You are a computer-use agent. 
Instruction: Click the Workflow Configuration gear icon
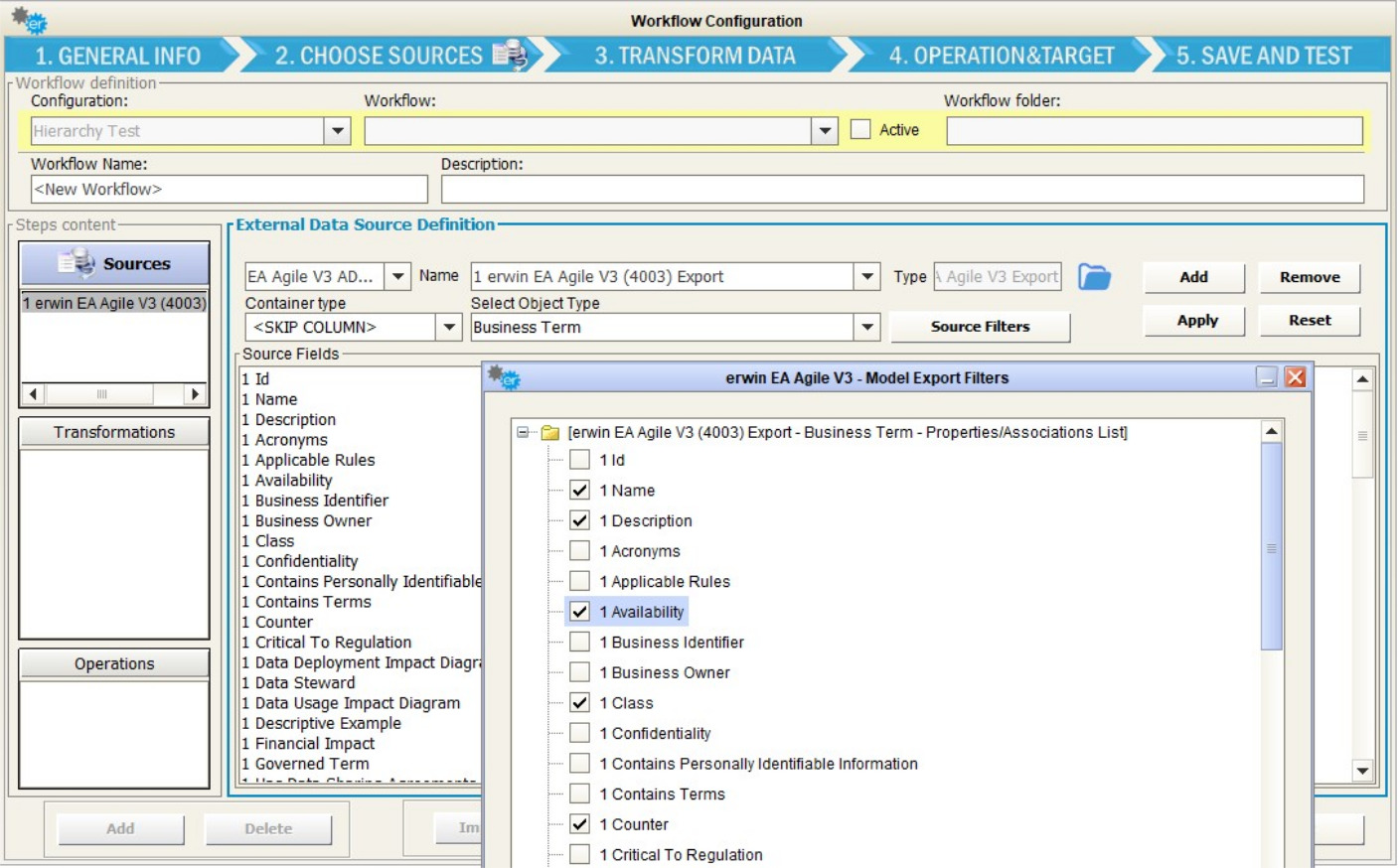point(29,19)
